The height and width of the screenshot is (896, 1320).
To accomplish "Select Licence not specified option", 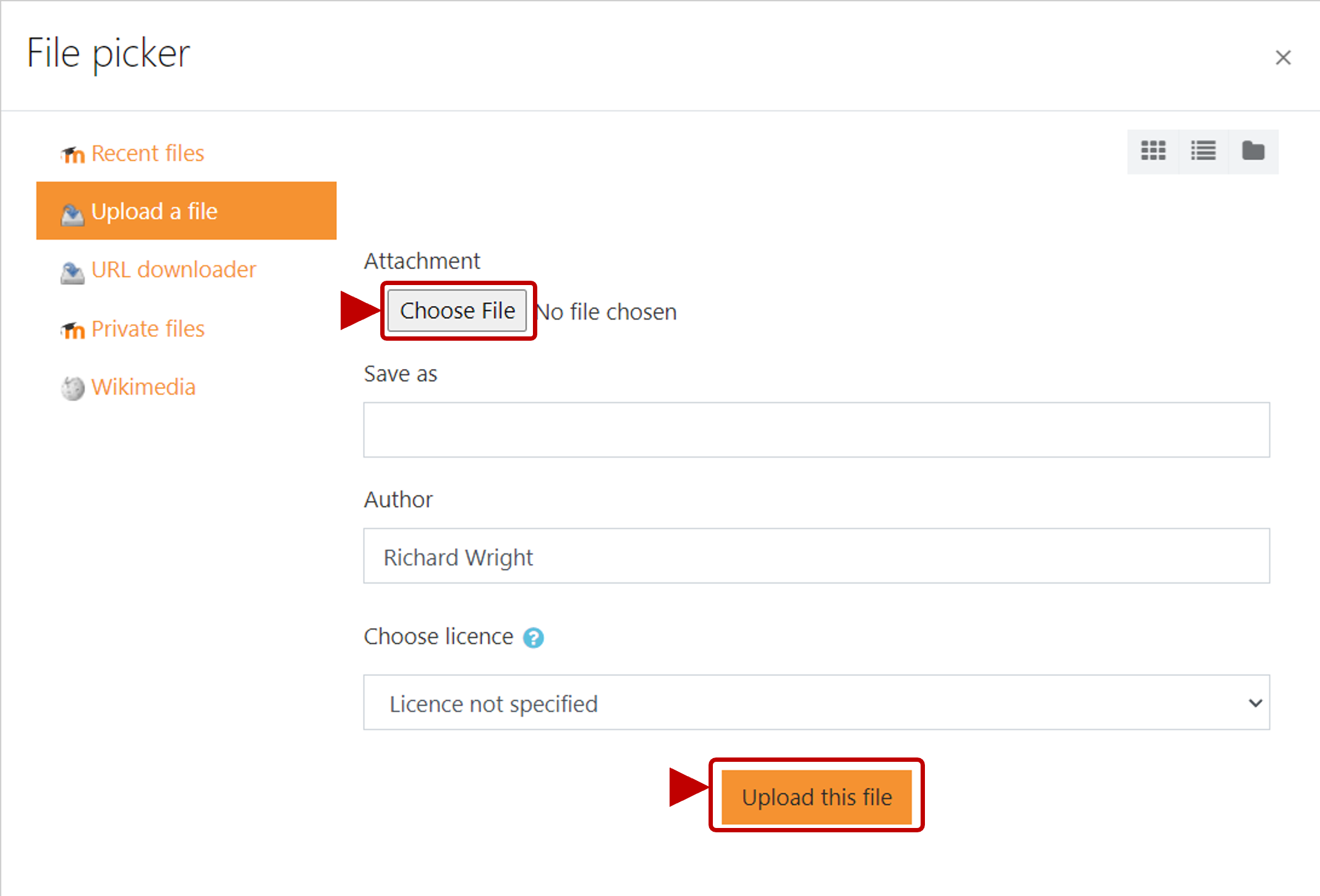I will pyautogui.click(x=493, y=703).
